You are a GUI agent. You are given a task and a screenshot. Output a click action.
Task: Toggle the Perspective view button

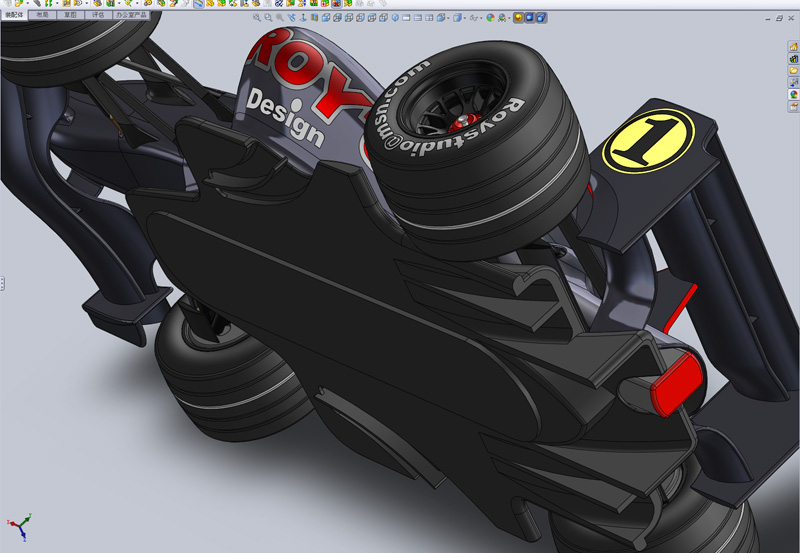click(x=541, y=18)
